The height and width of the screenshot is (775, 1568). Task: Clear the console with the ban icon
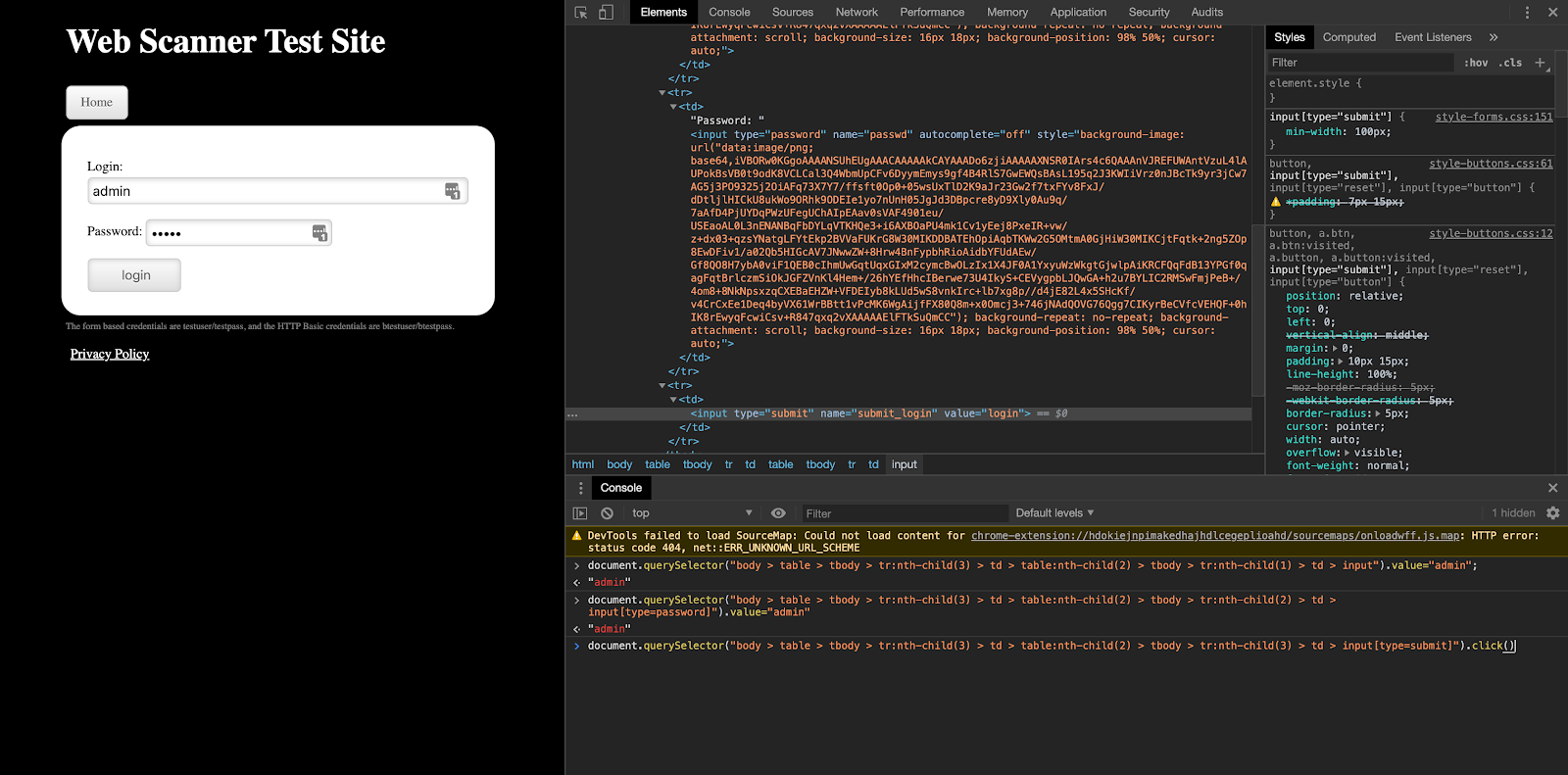(x=607, y=513)
